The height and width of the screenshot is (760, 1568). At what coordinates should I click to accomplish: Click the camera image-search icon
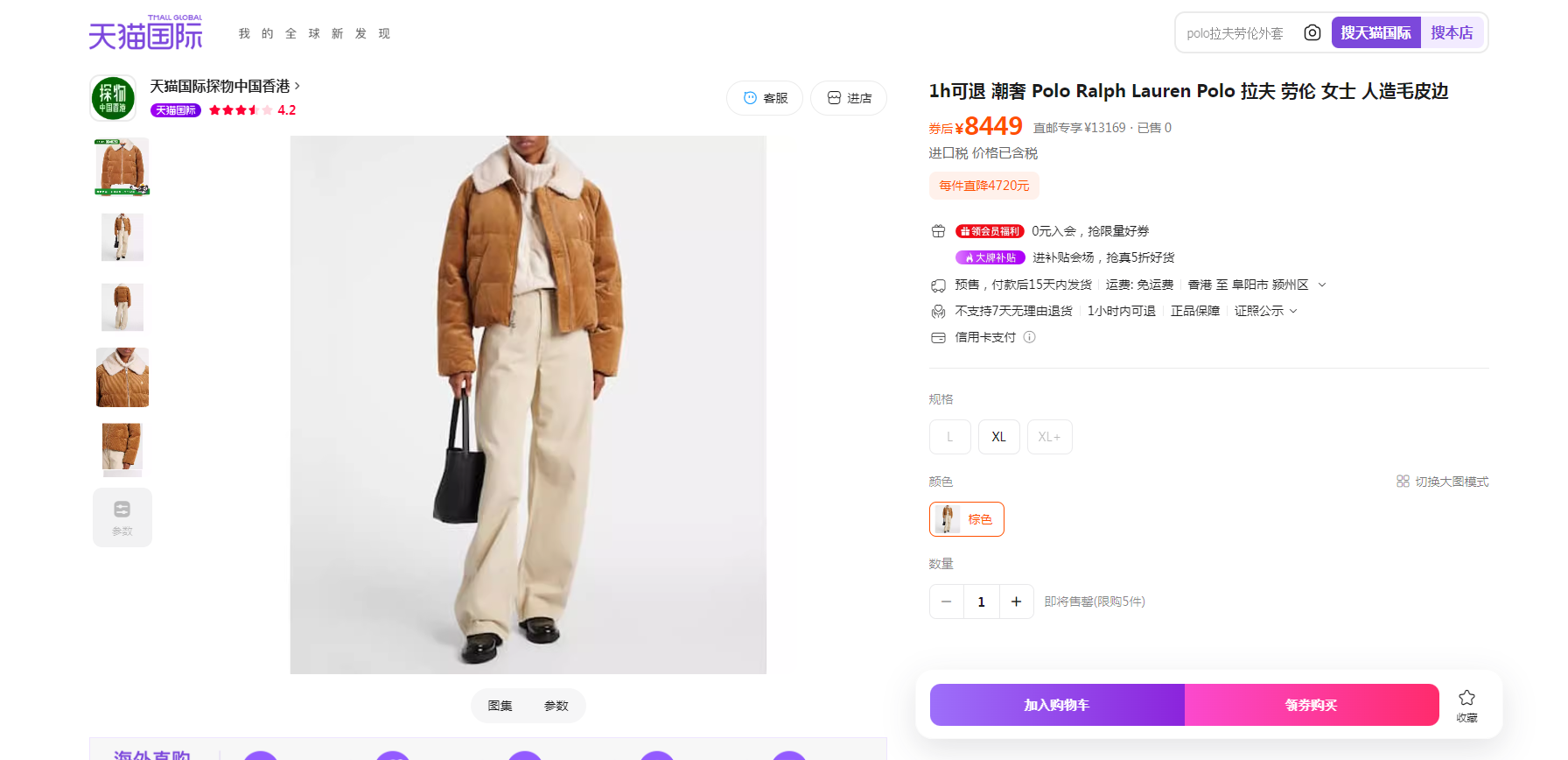click(x=1312, y=32)
